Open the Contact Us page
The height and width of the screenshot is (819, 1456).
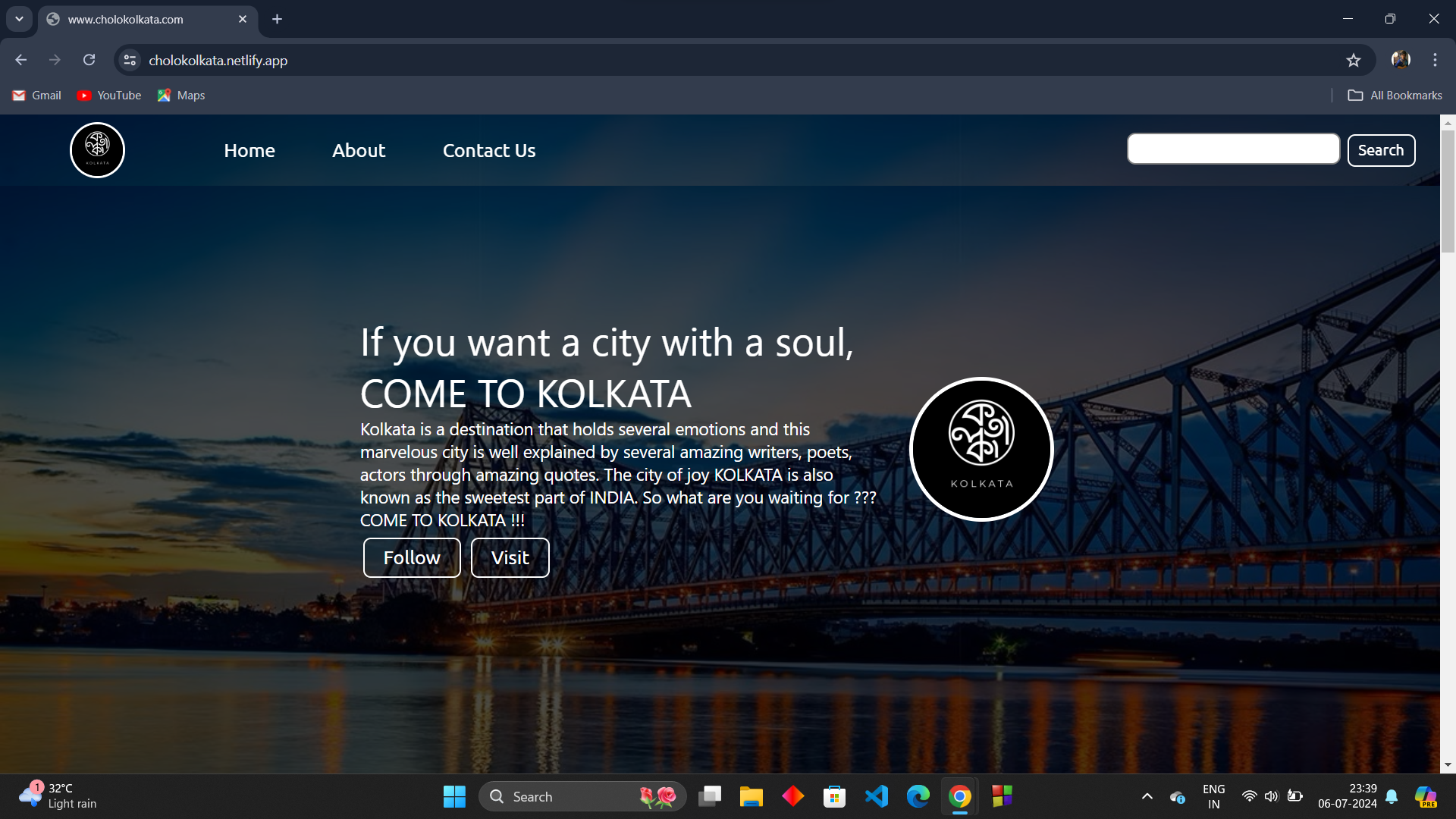pyautogui.click(x=488, y=150)
